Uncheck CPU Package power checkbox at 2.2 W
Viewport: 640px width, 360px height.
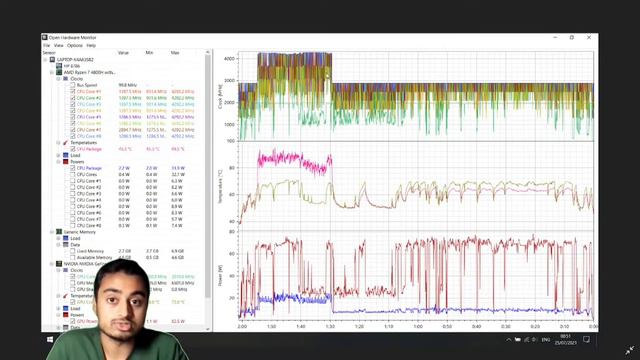[73, 168]
